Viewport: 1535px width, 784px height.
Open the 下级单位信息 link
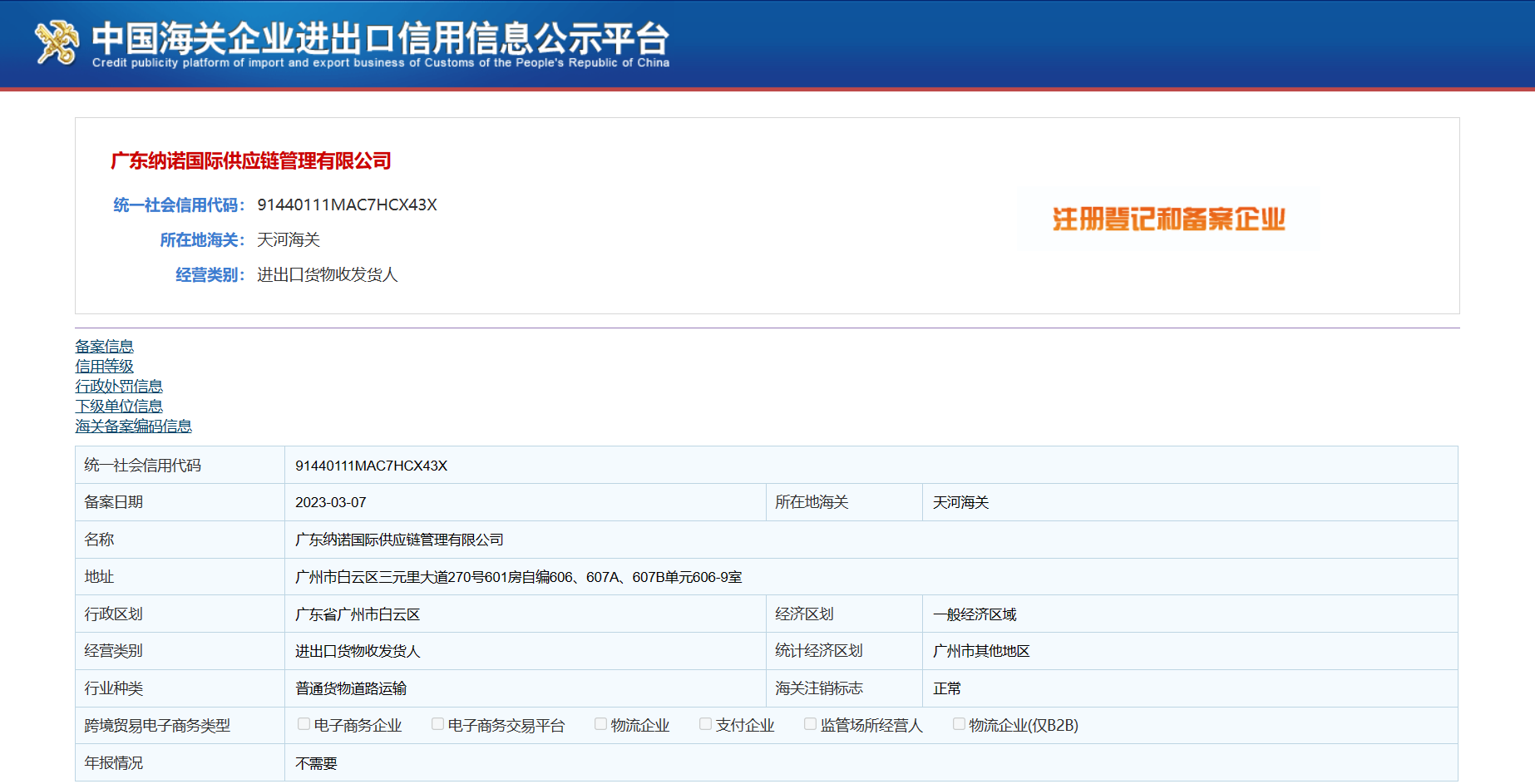coord(119,407)
